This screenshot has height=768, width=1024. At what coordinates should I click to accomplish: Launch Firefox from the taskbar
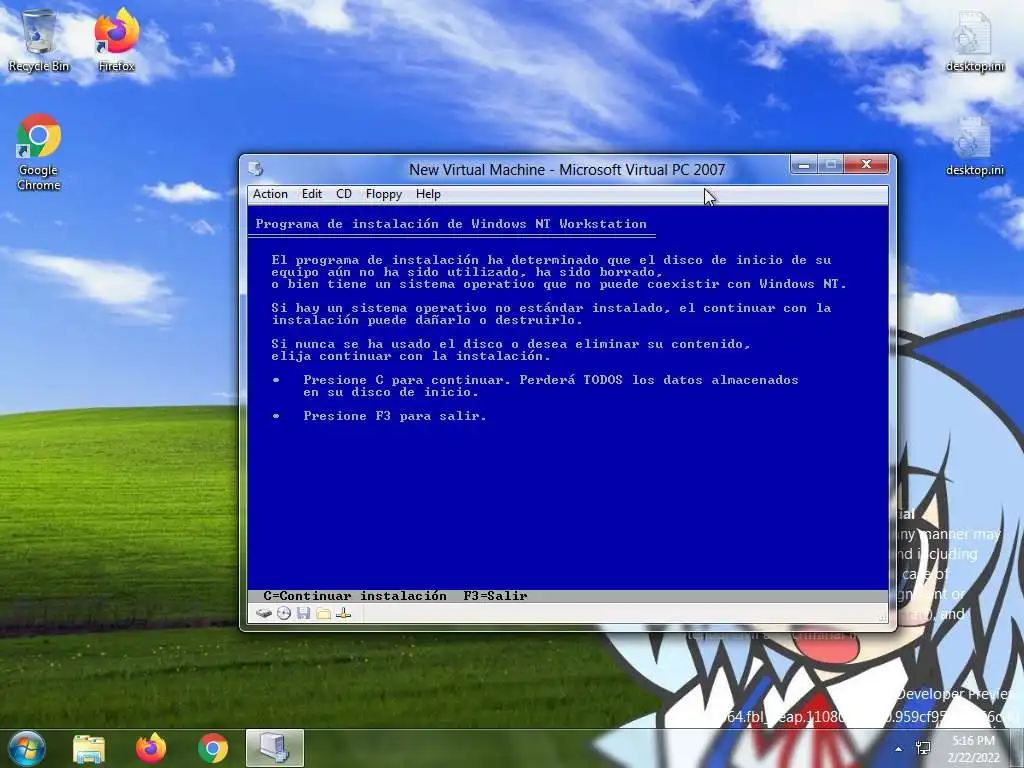151,748
